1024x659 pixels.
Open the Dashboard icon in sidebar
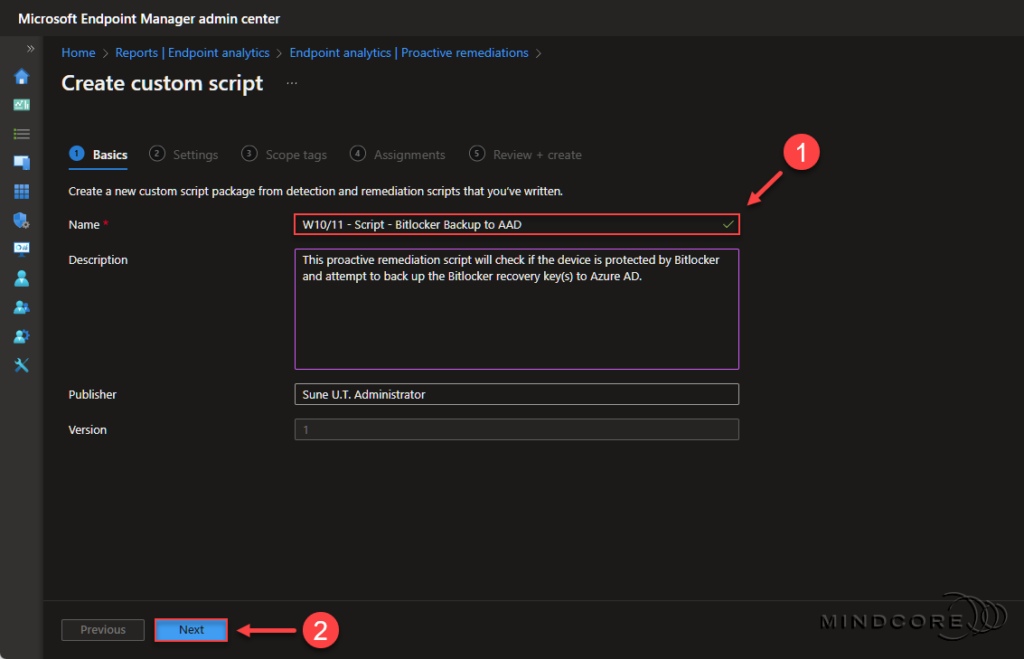point(20,104)
